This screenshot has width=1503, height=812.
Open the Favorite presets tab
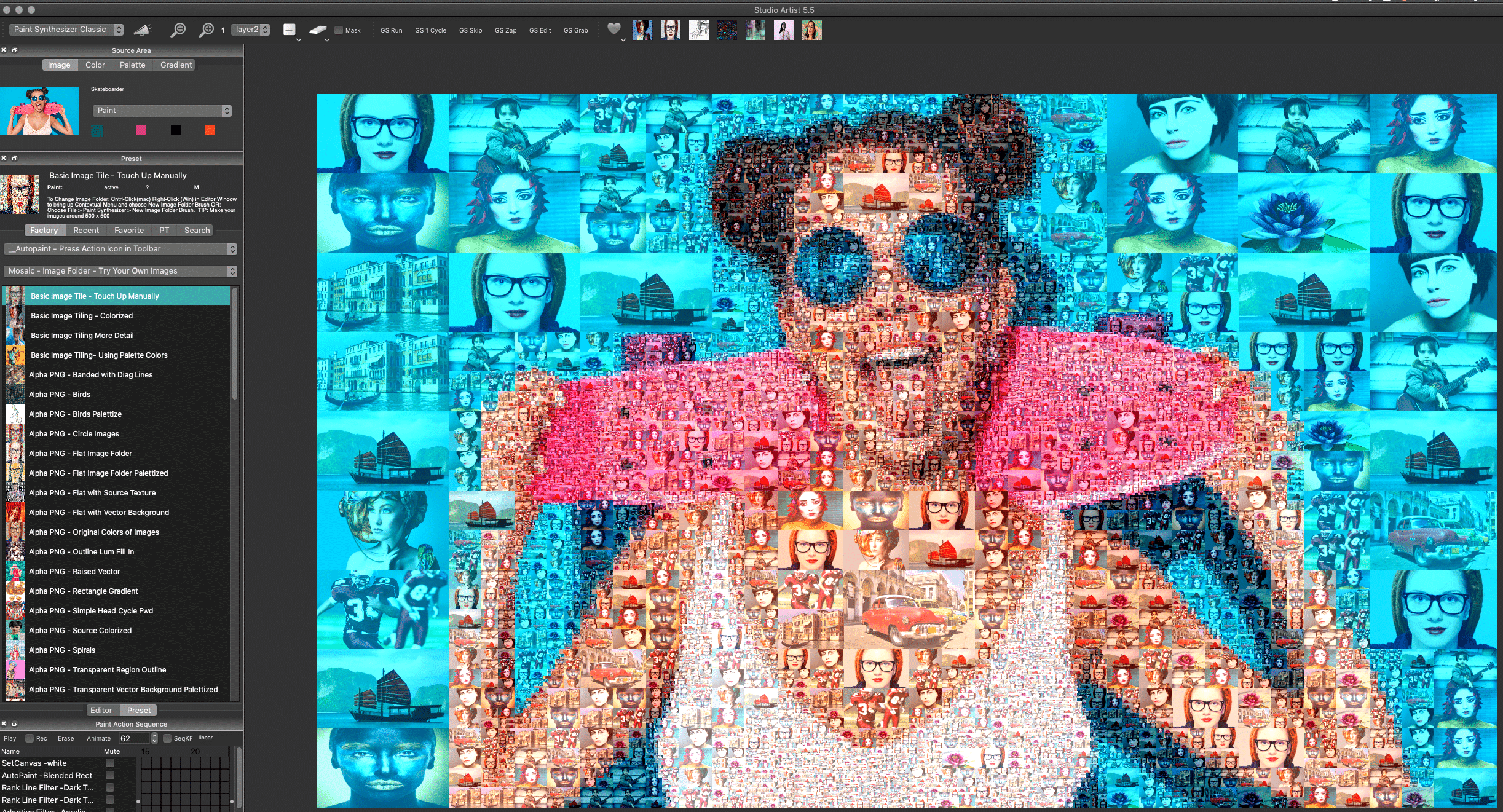click(129, 230)
